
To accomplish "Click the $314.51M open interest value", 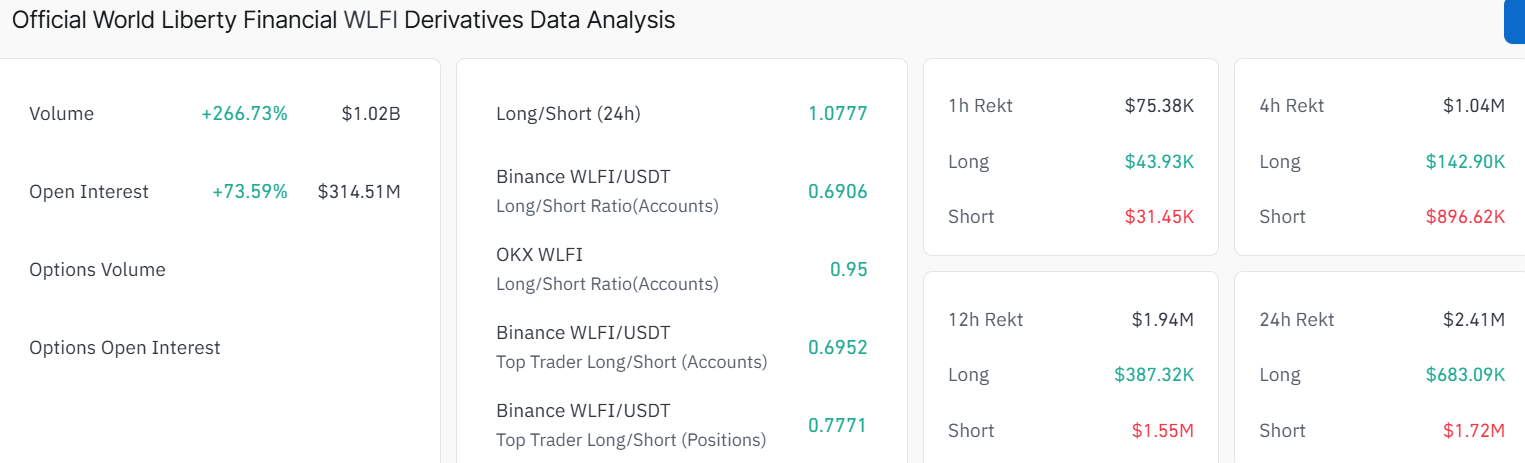I will point(359,192).
